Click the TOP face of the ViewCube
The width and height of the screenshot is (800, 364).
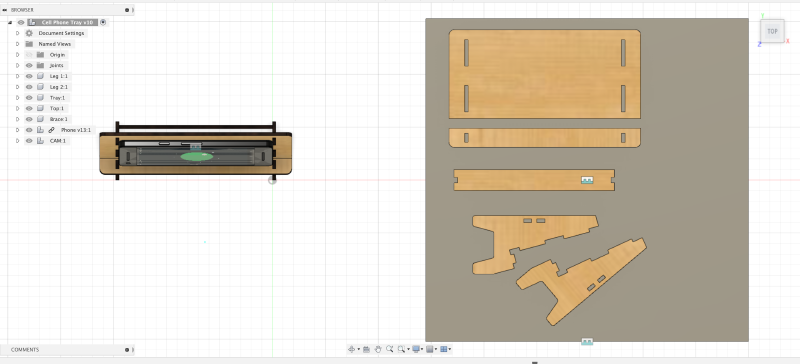coord(772,31)
